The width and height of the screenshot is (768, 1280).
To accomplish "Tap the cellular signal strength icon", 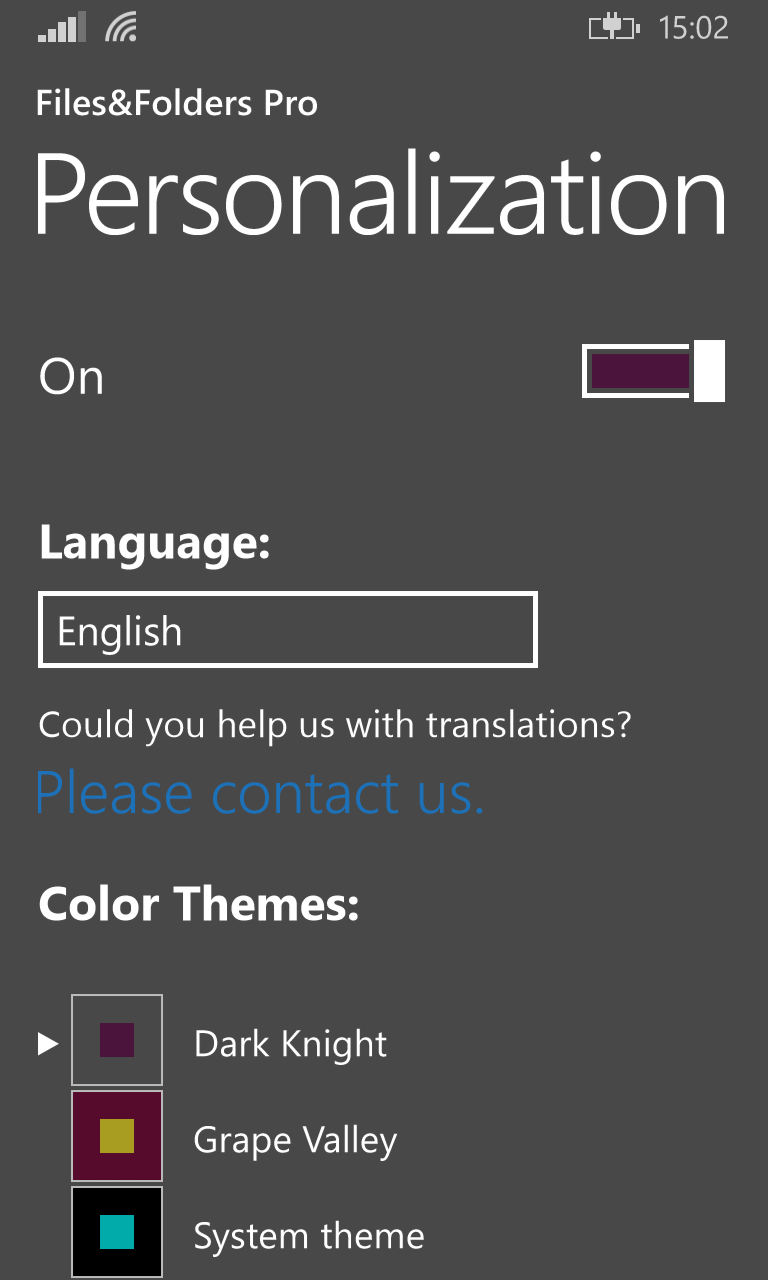I will coord(60,28).
